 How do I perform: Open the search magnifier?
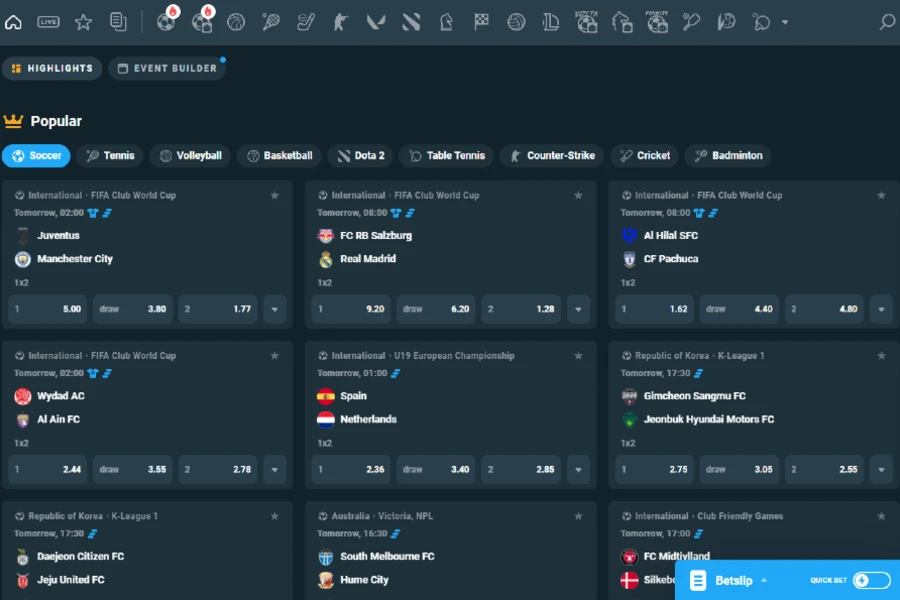[x=885, y=22]
